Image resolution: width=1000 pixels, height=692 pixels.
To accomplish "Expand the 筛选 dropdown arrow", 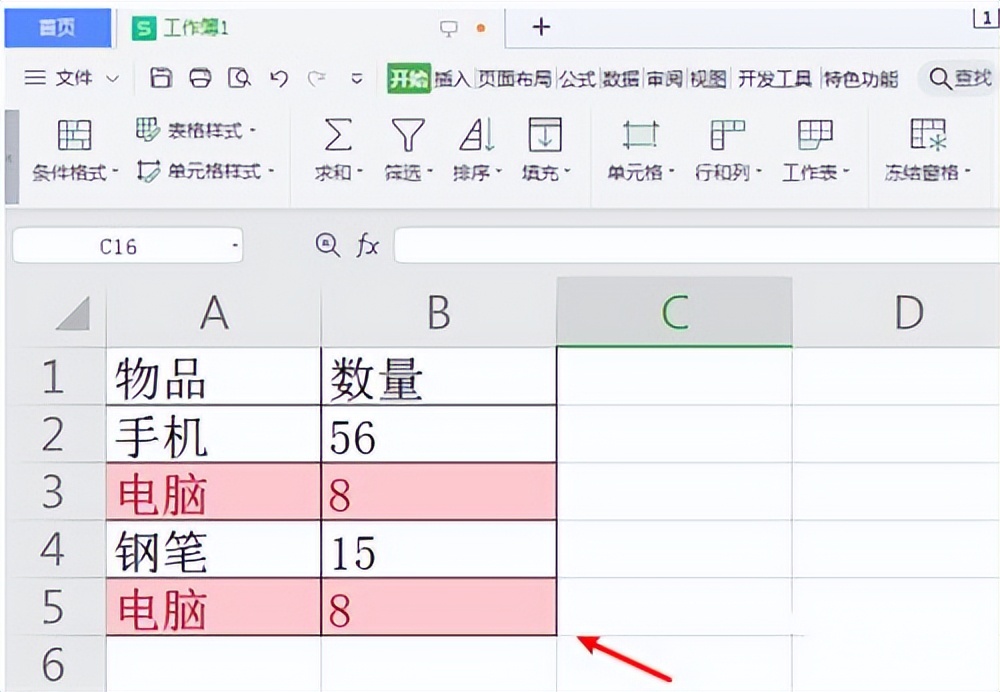I will pyautogui.click(x=430, y=172).
